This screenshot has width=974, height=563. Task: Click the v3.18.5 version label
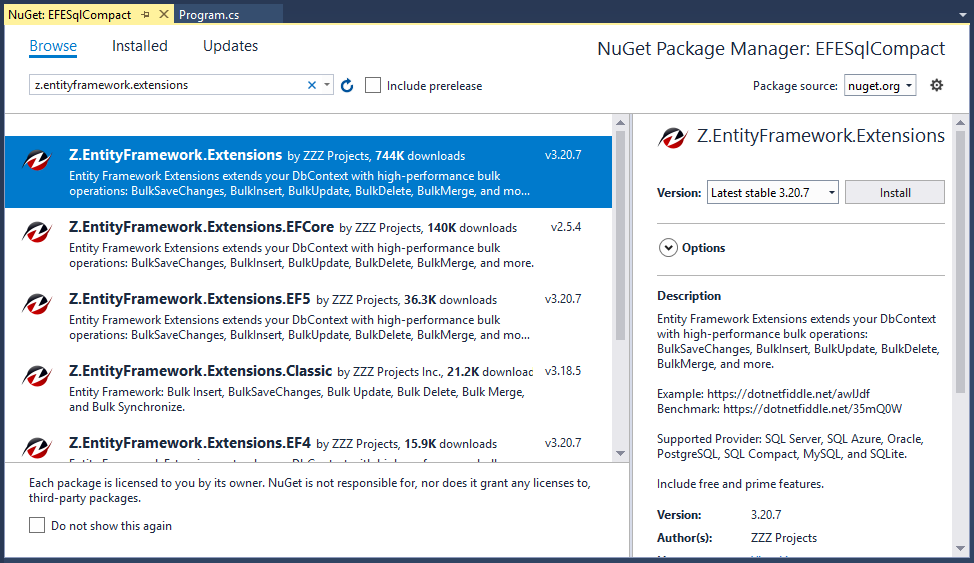pos(563,371)
